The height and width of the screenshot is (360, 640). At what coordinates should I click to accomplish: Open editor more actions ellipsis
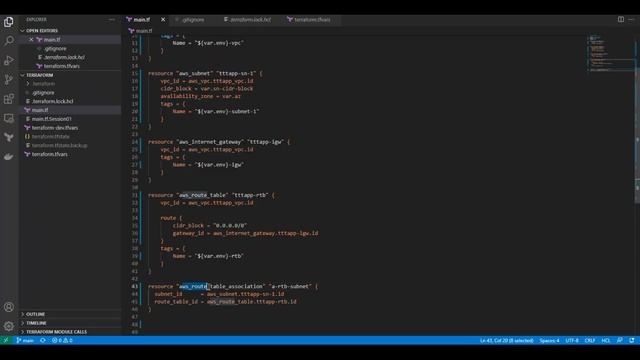click(631, 20)
